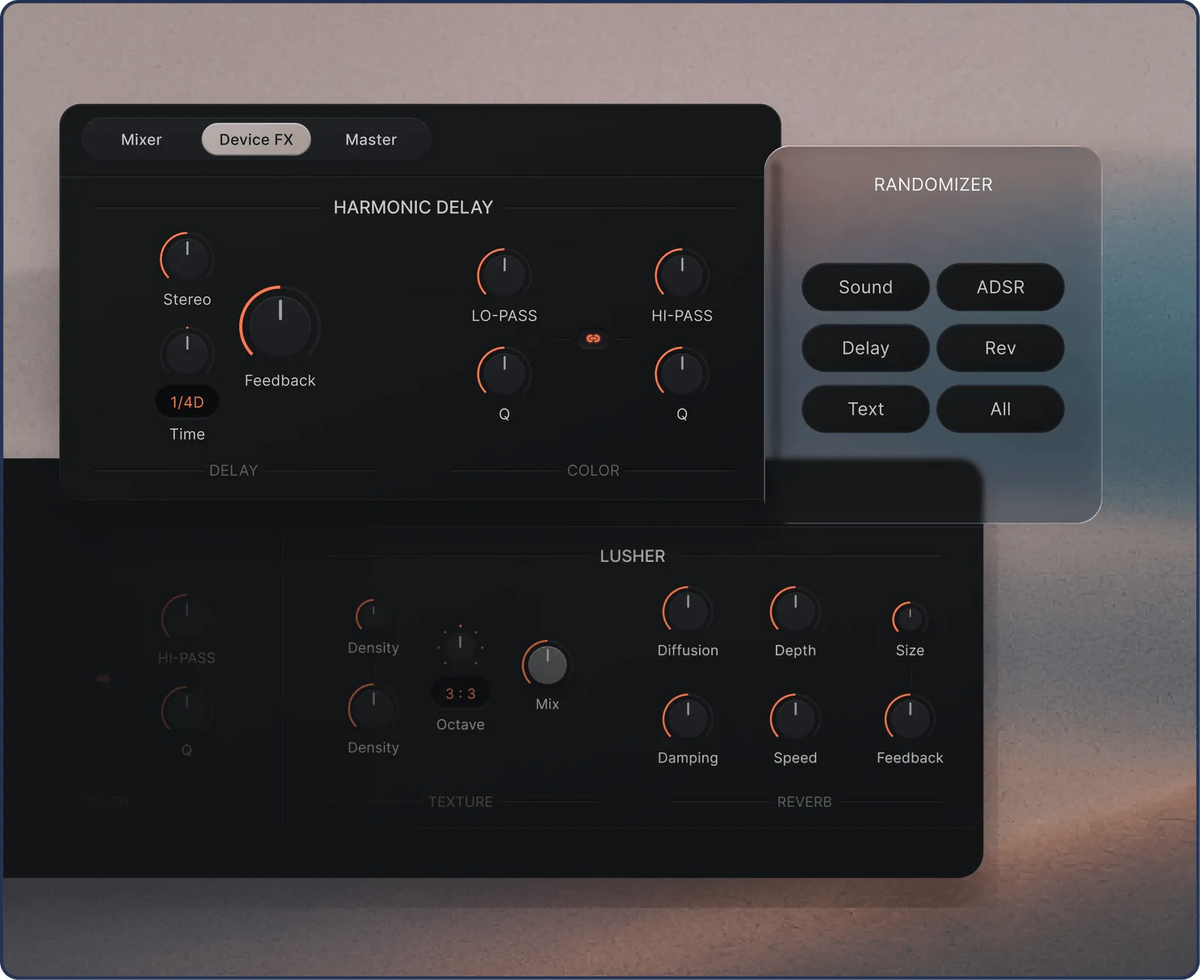Click the Damping knob
1200x980 pixels.
(x=688, y=718)
